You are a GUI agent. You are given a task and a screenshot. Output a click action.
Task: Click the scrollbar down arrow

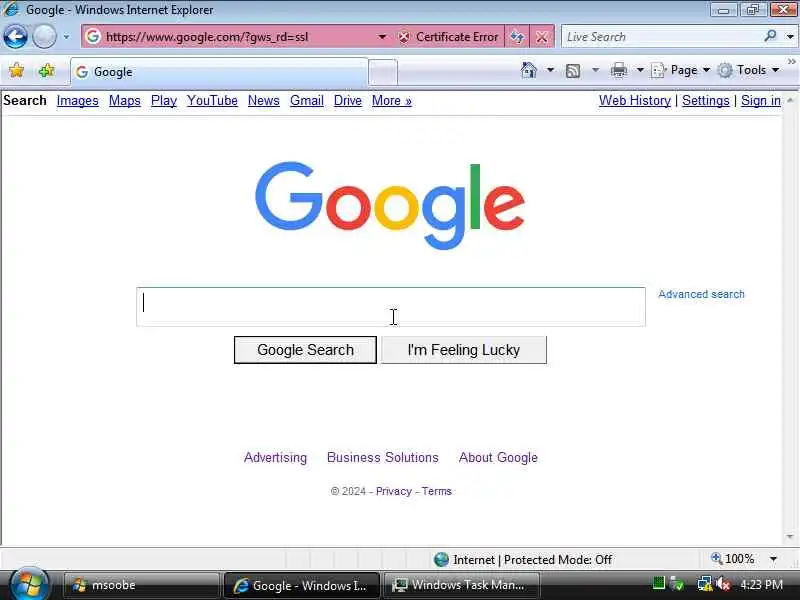790,537
